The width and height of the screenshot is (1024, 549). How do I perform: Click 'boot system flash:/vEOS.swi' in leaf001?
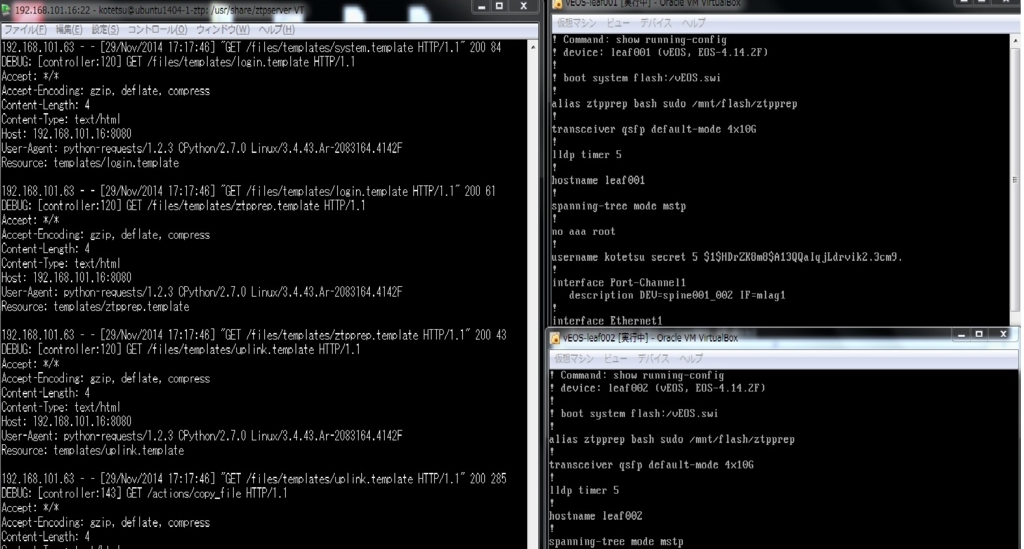coord(642,78)
